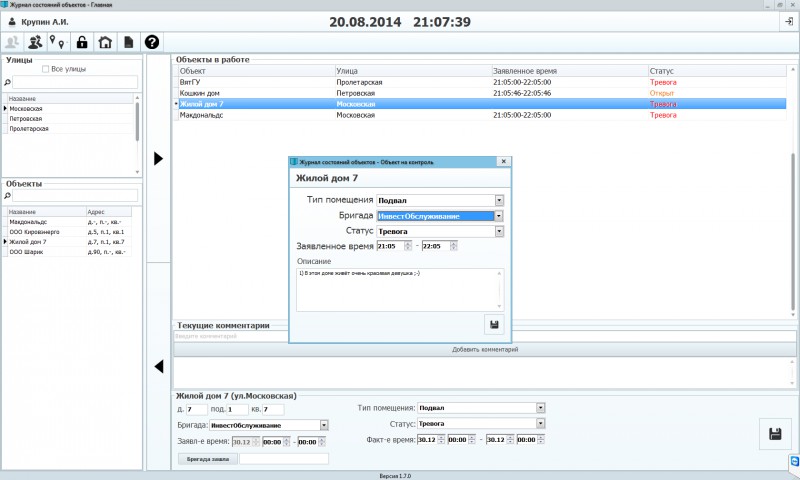Toggle the 'Все улицы' checkbox
Viewport: 800px width, 480px height.
click(x=45, y=69)
